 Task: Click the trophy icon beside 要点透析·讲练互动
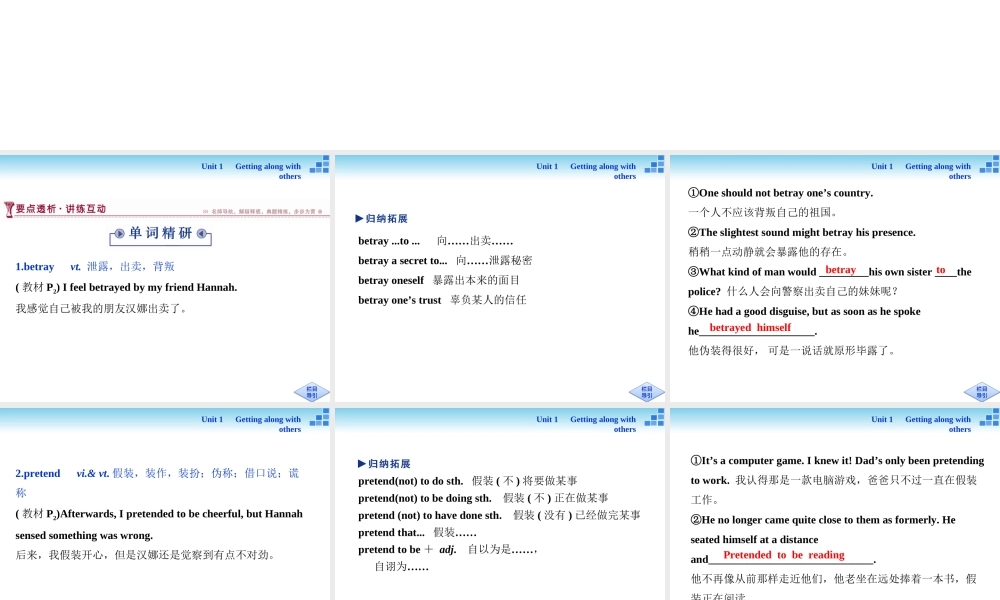pyautogui.click(x=9, y=209)
